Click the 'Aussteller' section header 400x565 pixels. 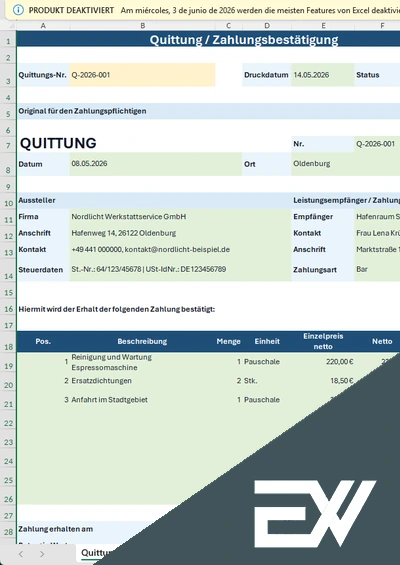154,200
